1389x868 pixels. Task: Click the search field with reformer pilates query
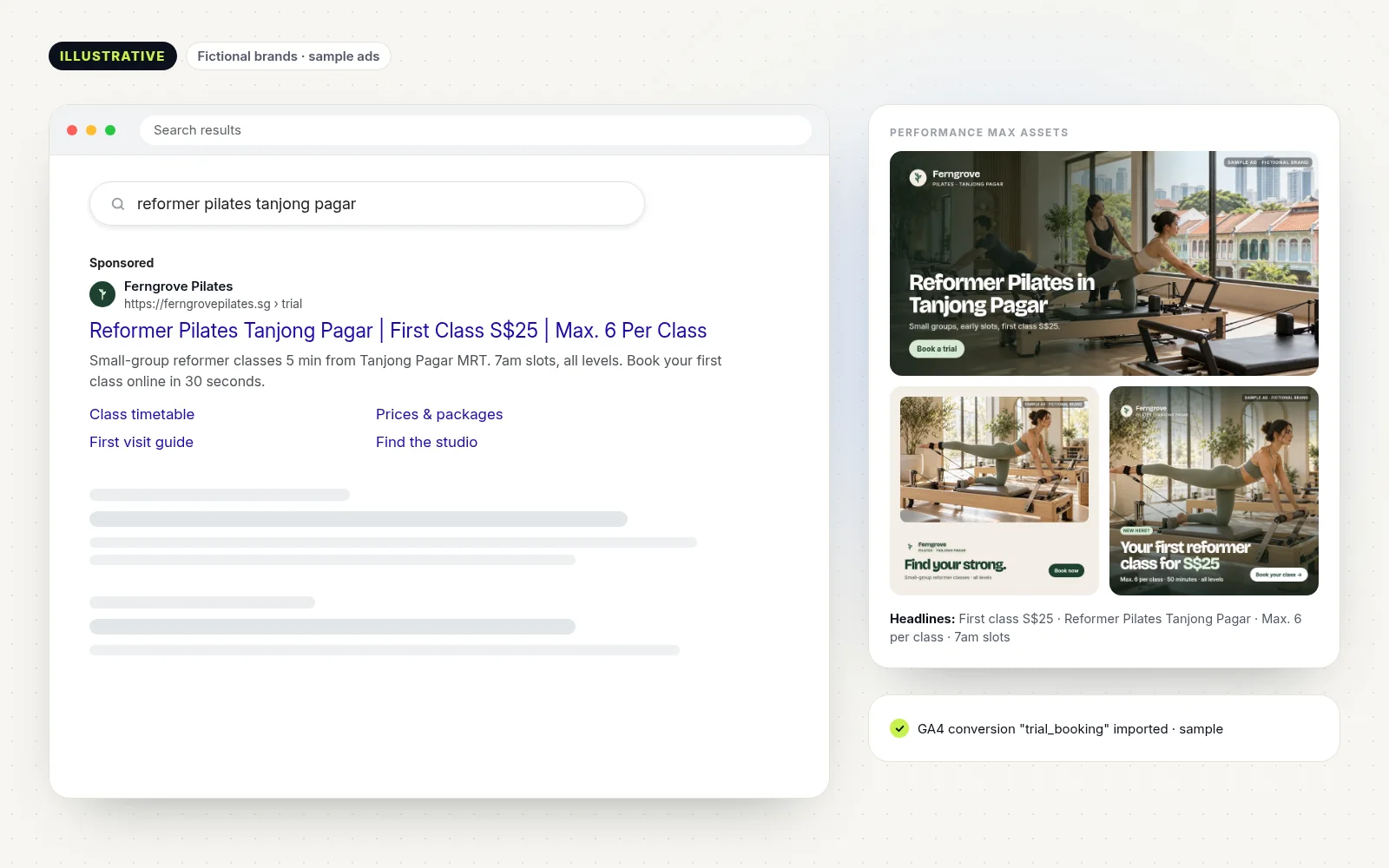tap(367, 204)
